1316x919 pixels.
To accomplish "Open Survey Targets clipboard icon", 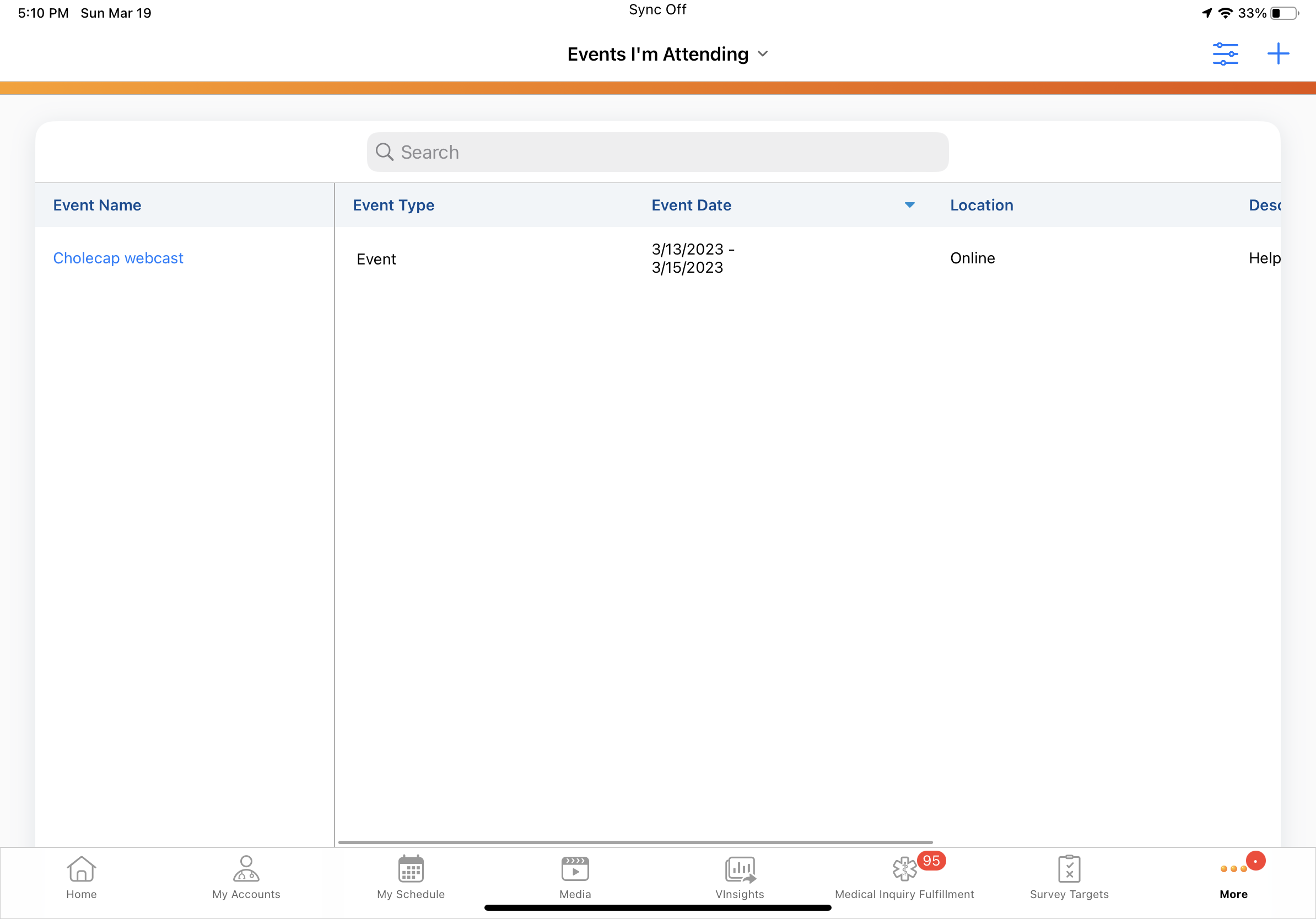I will (1069, 868).
